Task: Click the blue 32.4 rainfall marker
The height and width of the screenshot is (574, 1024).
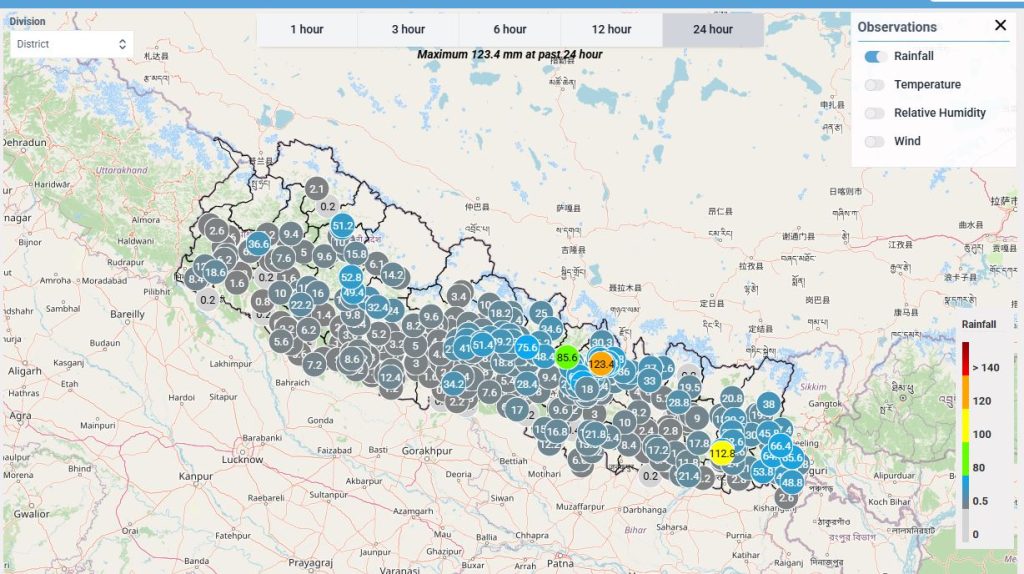Action: (x=377, y=307)
